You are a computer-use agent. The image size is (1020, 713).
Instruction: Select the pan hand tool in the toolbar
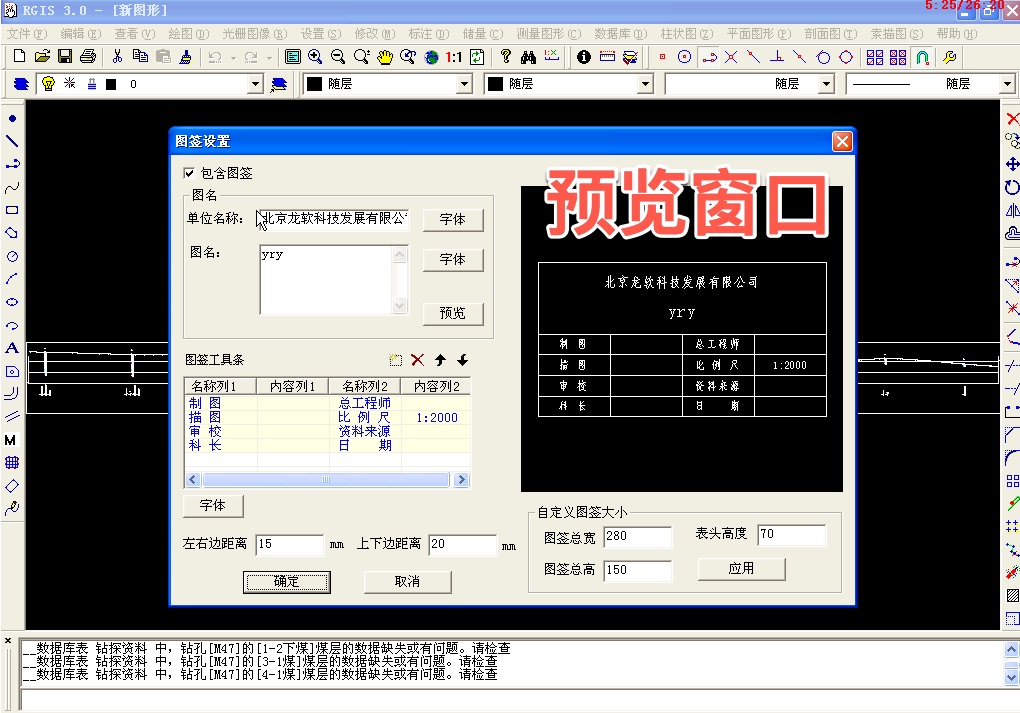pos(385,57)
